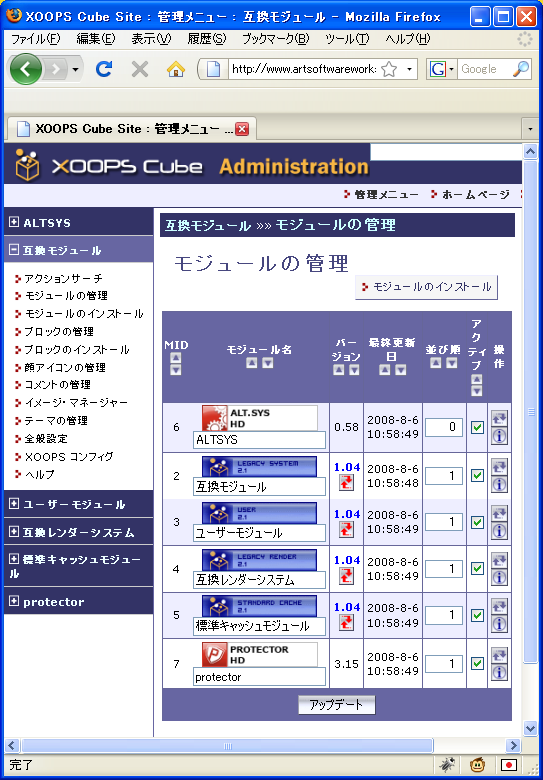
Task: Click update icon in 標準キャッシュモジュール row
Action: (499, 606)
